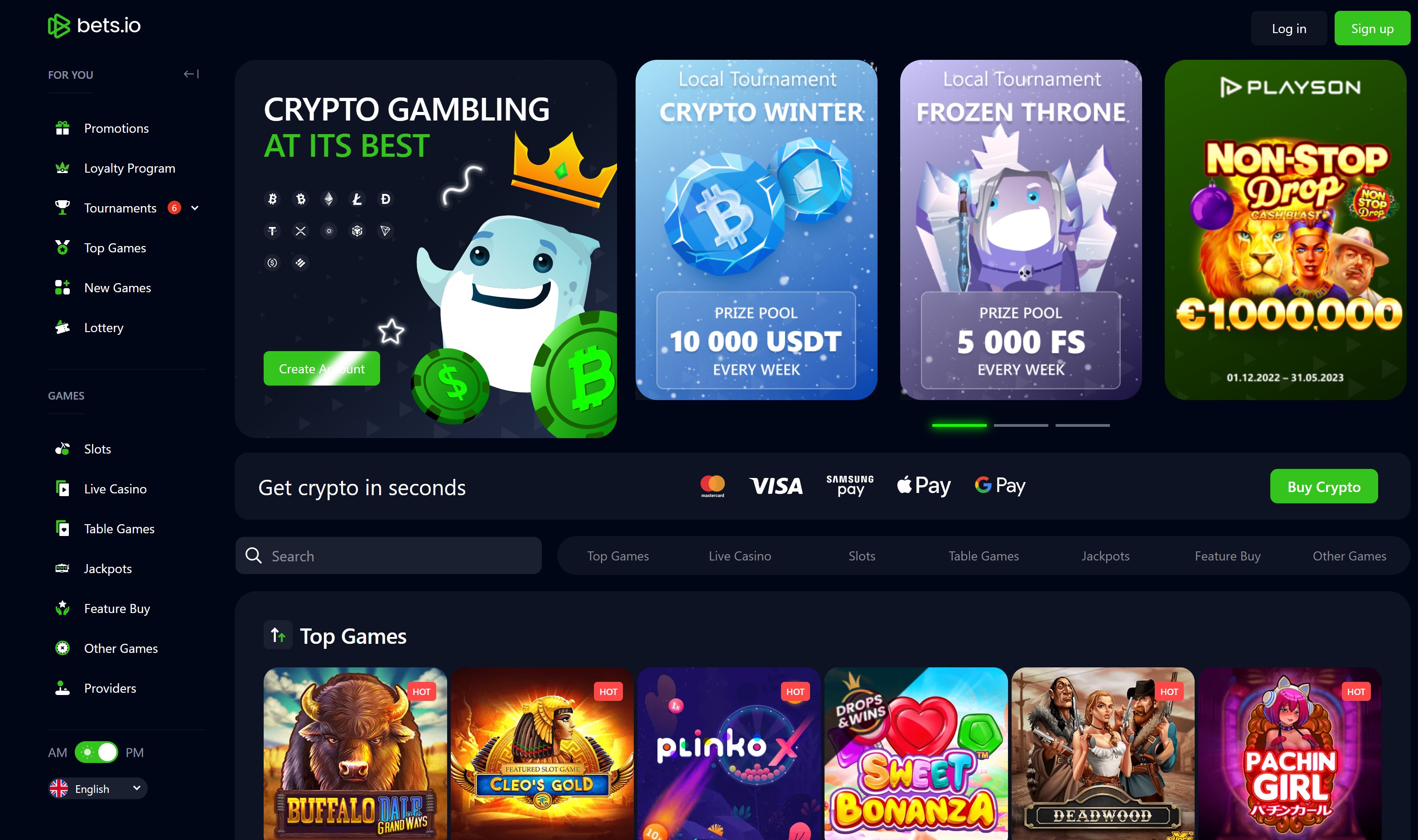The image size is (1418, 840).
Task: Click the Lottery ticket icon
Action: click(x=62, y=328)
